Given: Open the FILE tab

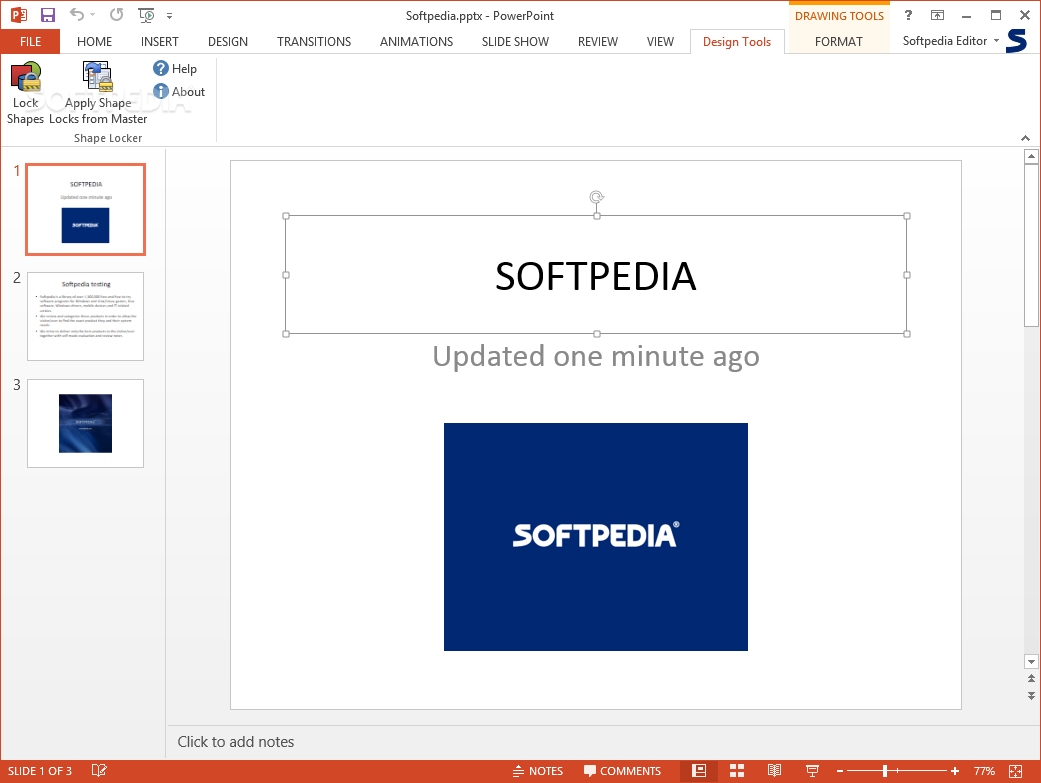Looking at the screenshot, I should pyautogui.click(x=31, y=41).
